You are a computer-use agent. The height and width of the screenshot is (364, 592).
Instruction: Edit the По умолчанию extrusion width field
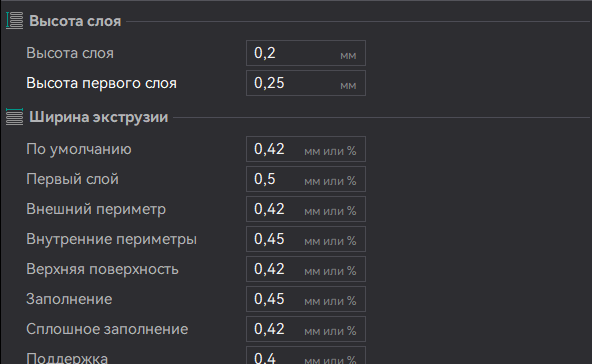306,149
